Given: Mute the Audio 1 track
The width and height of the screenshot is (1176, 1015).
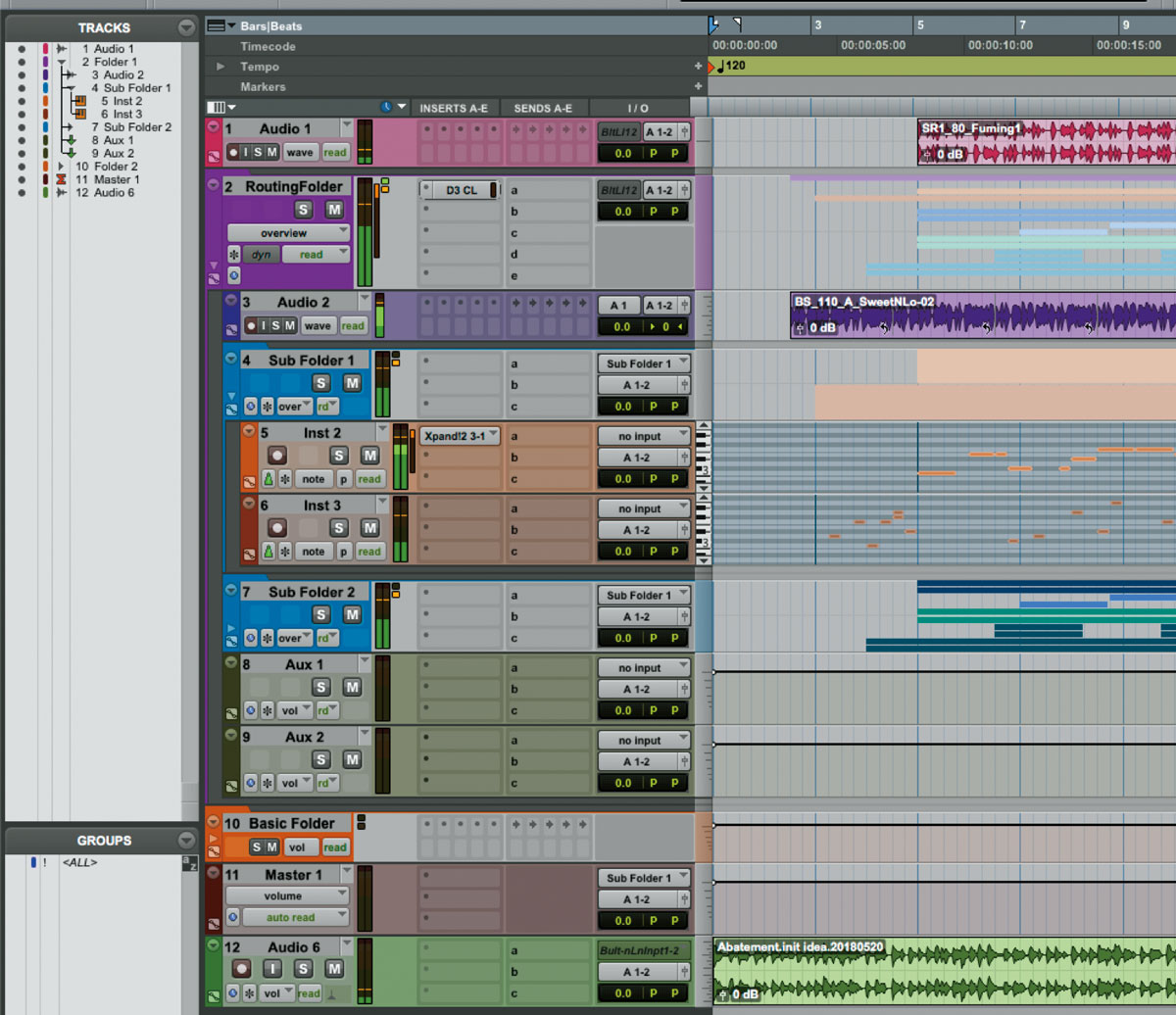Looking at the screenshot, I should tap(271, 152).
